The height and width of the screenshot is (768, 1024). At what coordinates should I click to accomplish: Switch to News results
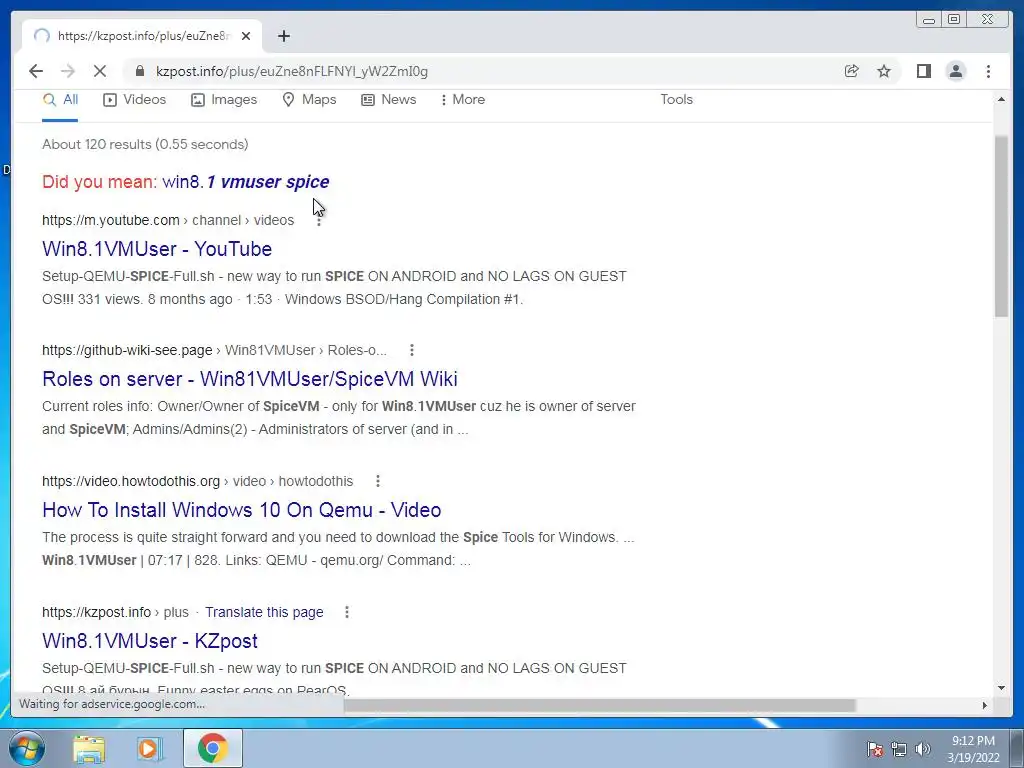[389, 100]
